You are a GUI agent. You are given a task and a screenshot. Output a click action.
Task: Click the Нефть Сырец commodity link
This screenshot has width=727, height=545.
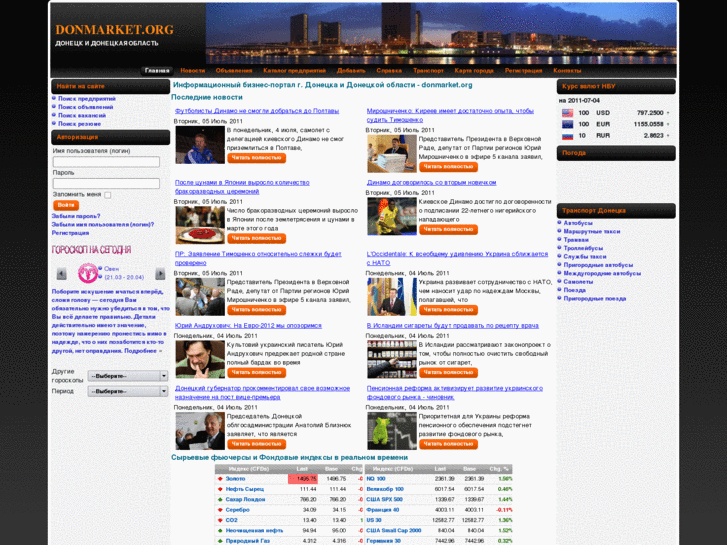point(244,489)
